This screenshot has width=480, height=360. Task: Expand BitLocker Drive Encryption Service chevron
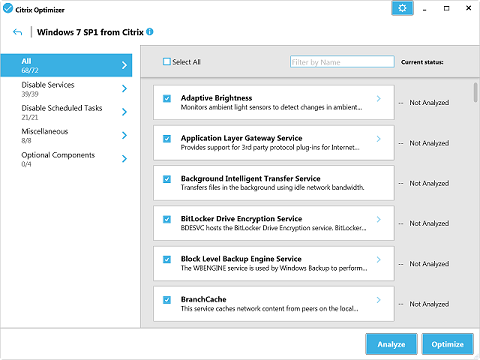379,219
